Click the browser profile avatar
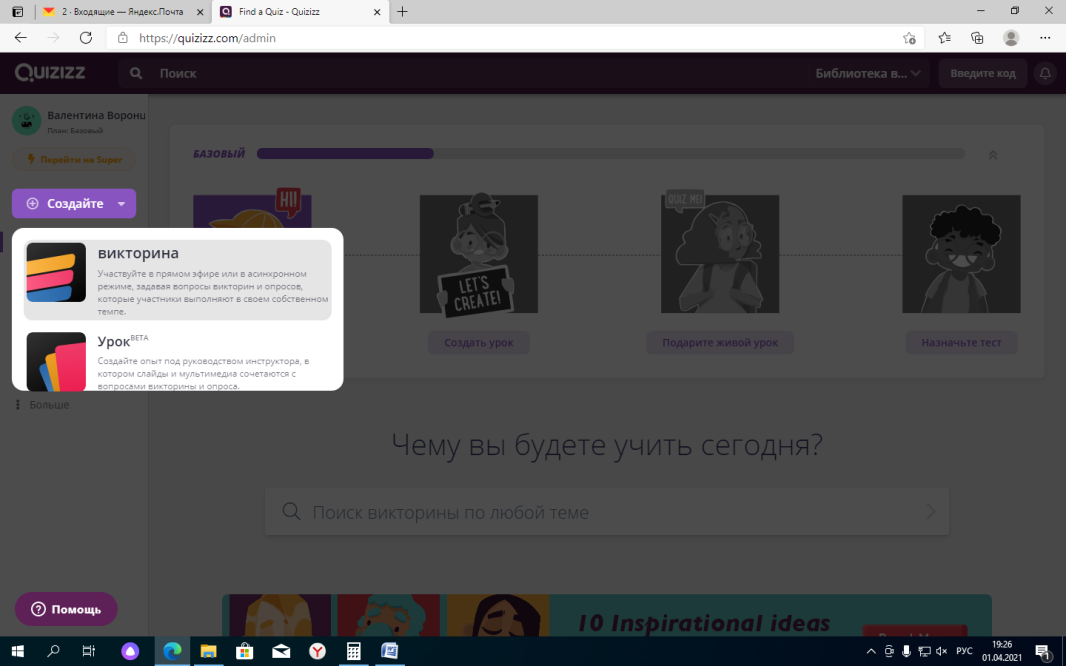The height and width of the screenshot is (666, 1066). (x=1011, y=38)
